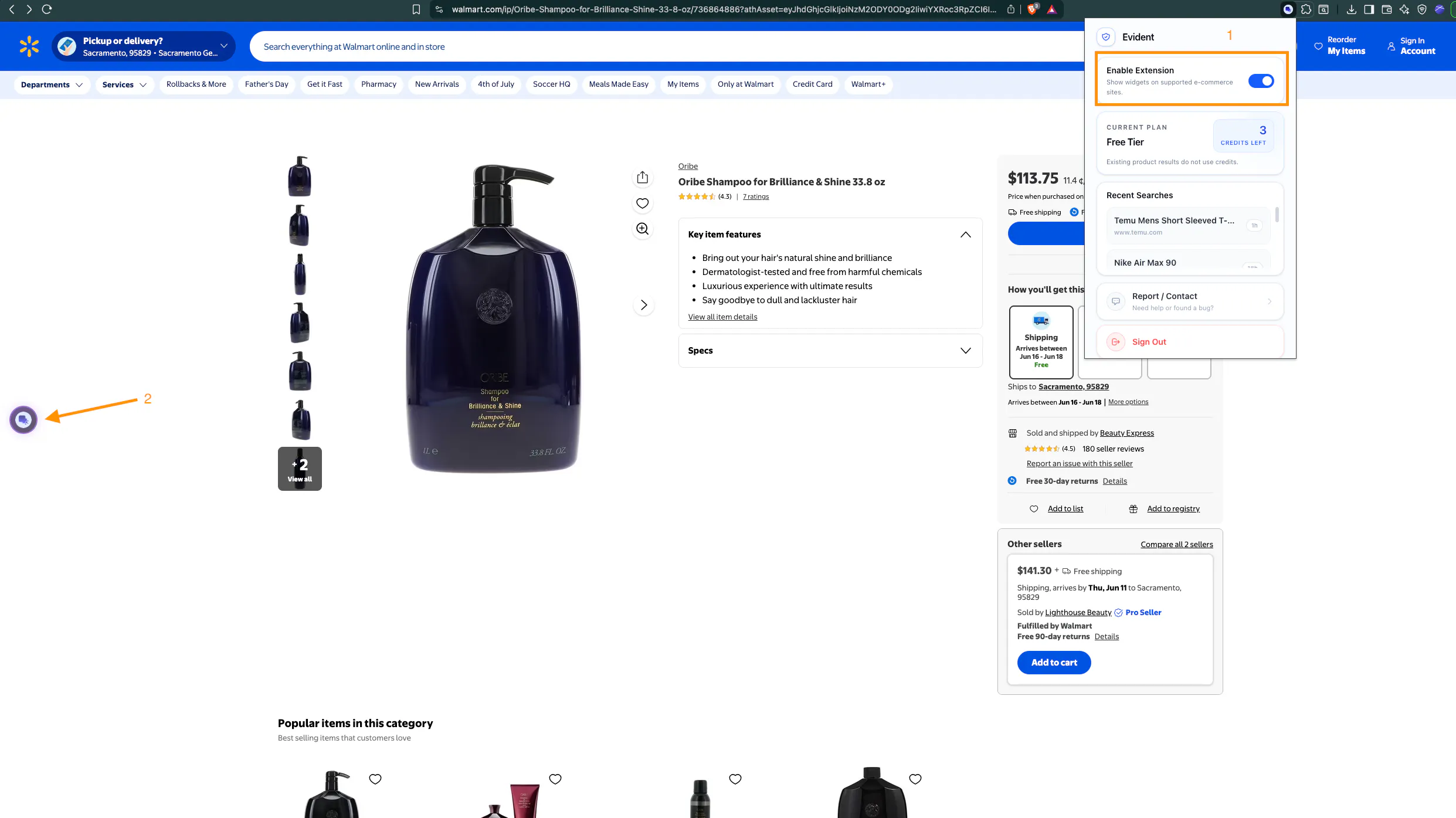Open Soccer HQ tab
The height and width of the screenshot is (818, 1456).
coord(551,84)
